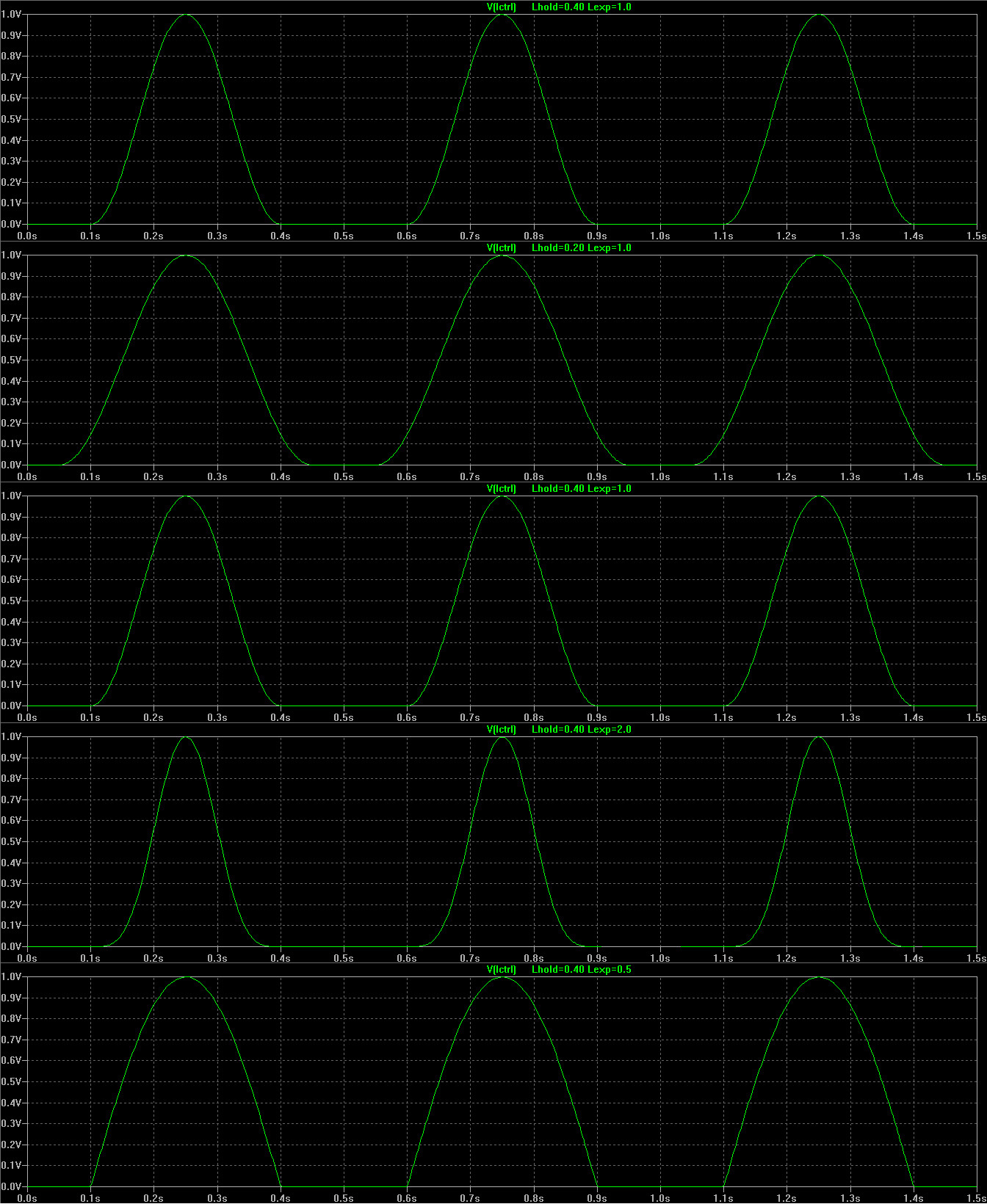Click the 0.5s time label under the Lexp=2.0 pane
987x1204 pixels.
(344, 958)
